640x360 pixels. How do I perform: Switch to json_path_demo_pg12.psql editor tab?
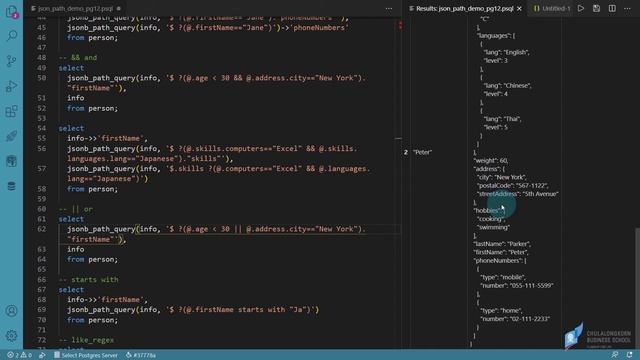pos(76,8)
